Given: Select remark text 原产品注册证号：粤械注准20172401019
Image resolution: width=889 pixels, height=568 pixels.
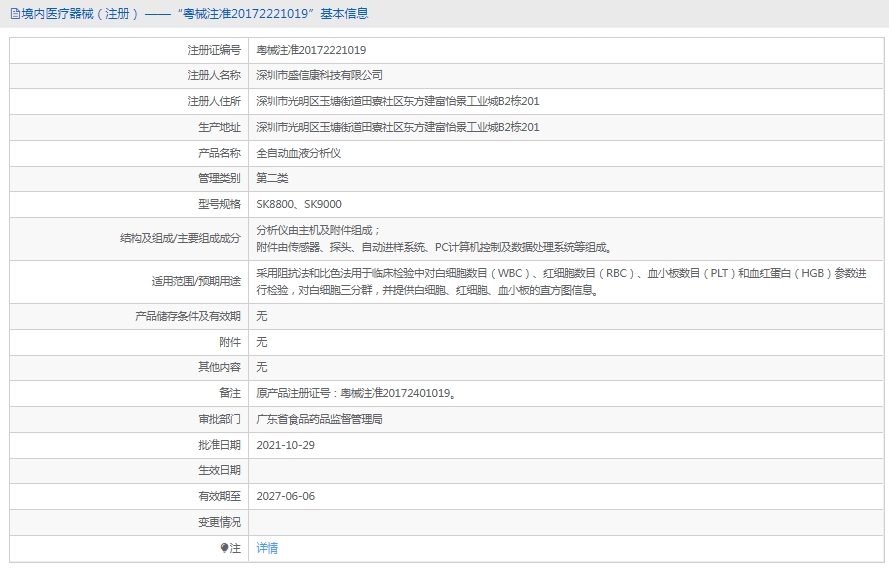Looking at the screenshot, I should [x=356, y=393].
